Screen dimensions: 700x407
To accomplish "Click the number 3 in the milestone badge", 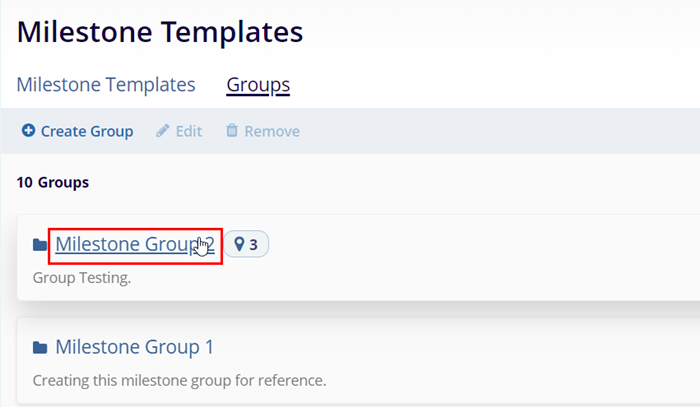I will (x=254, y=244).
